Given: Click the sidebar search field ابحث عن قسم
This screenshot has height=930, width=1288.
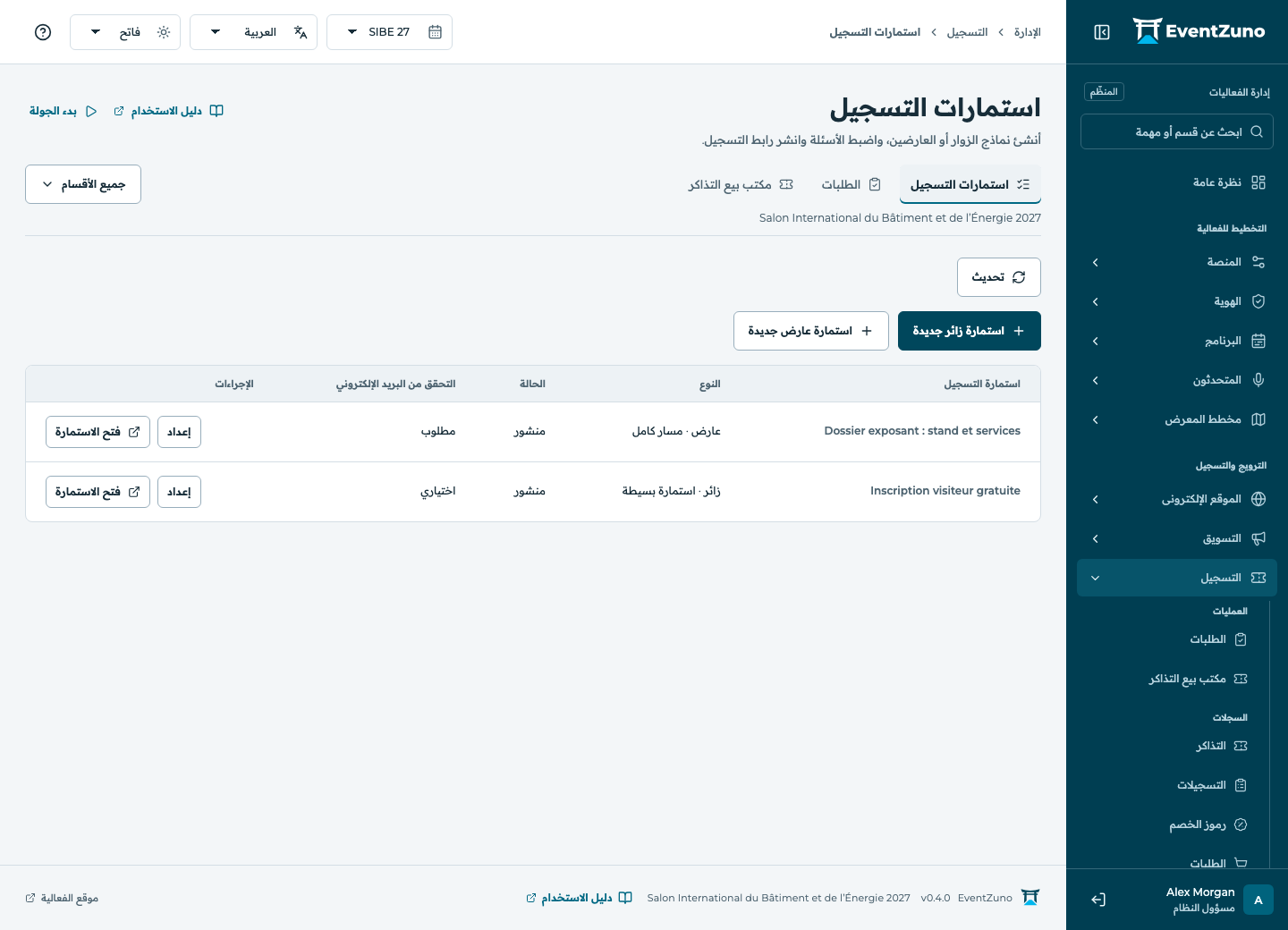Looking at the screenshot, I should click(x=1177, y=131).
